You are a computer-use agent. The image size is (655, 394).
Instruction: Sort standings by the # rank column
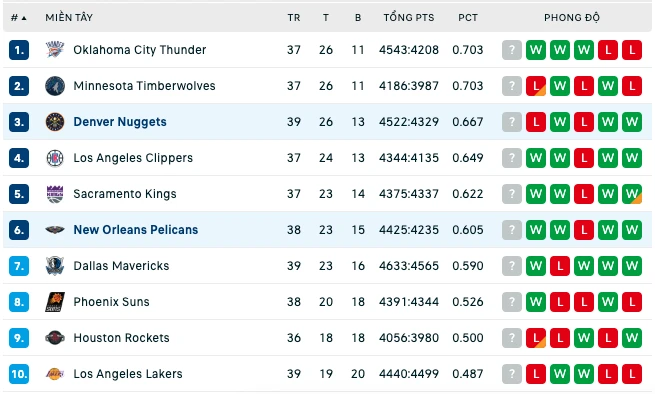18,18
